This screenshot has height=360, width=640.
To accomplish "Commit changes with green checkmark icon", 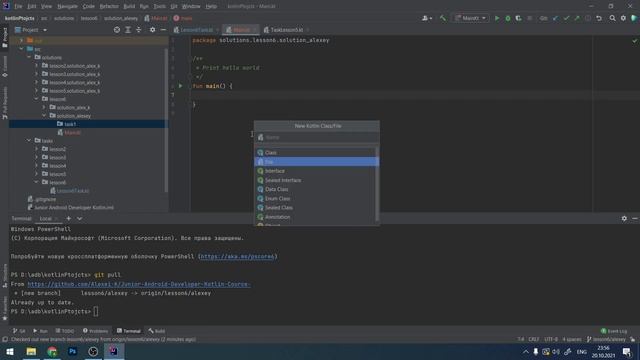I will [566, 18].
